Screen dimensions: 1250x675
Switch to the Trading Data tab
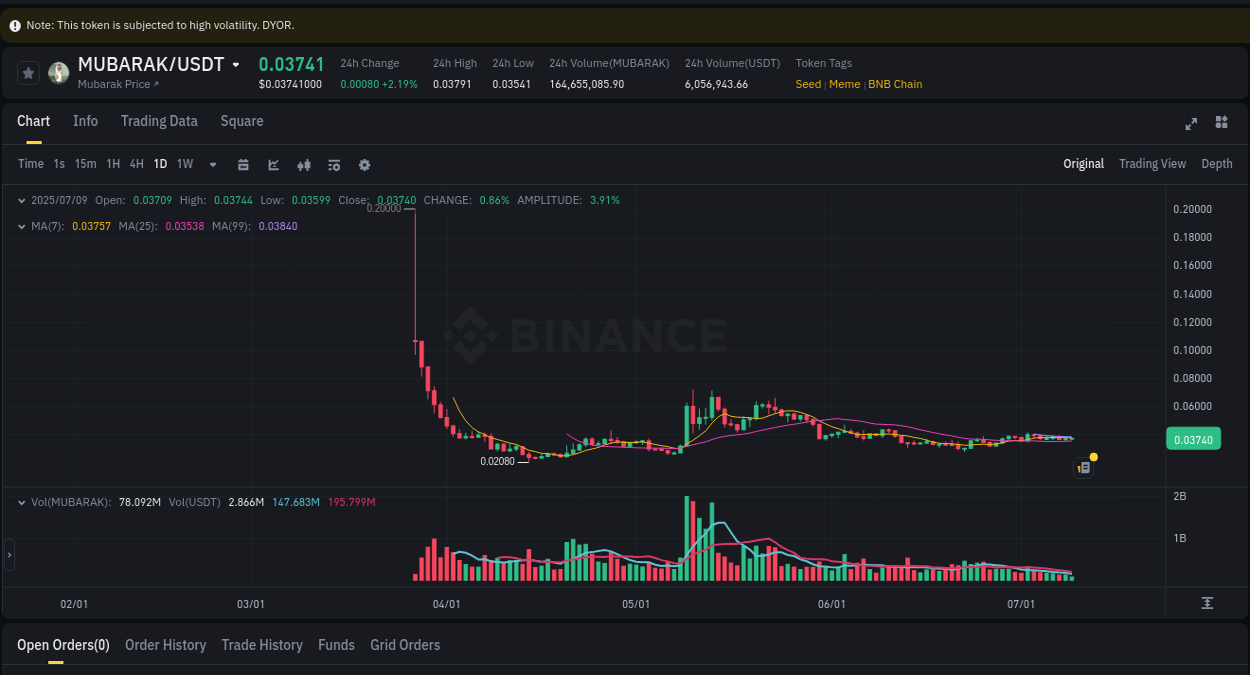pyautogui.click(x=159, y=121)
